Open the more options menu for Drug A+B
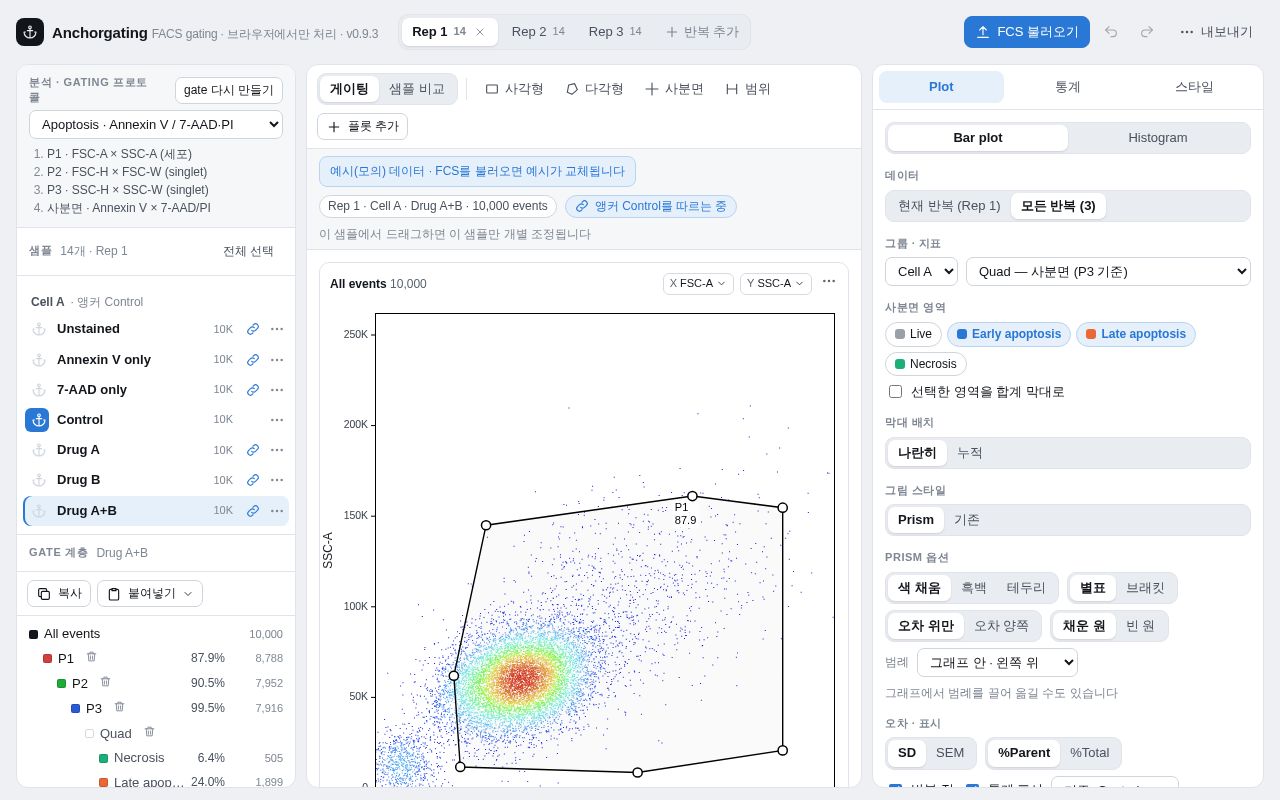This screenshot has width=1280, height=800. click(x=277, y=510)
